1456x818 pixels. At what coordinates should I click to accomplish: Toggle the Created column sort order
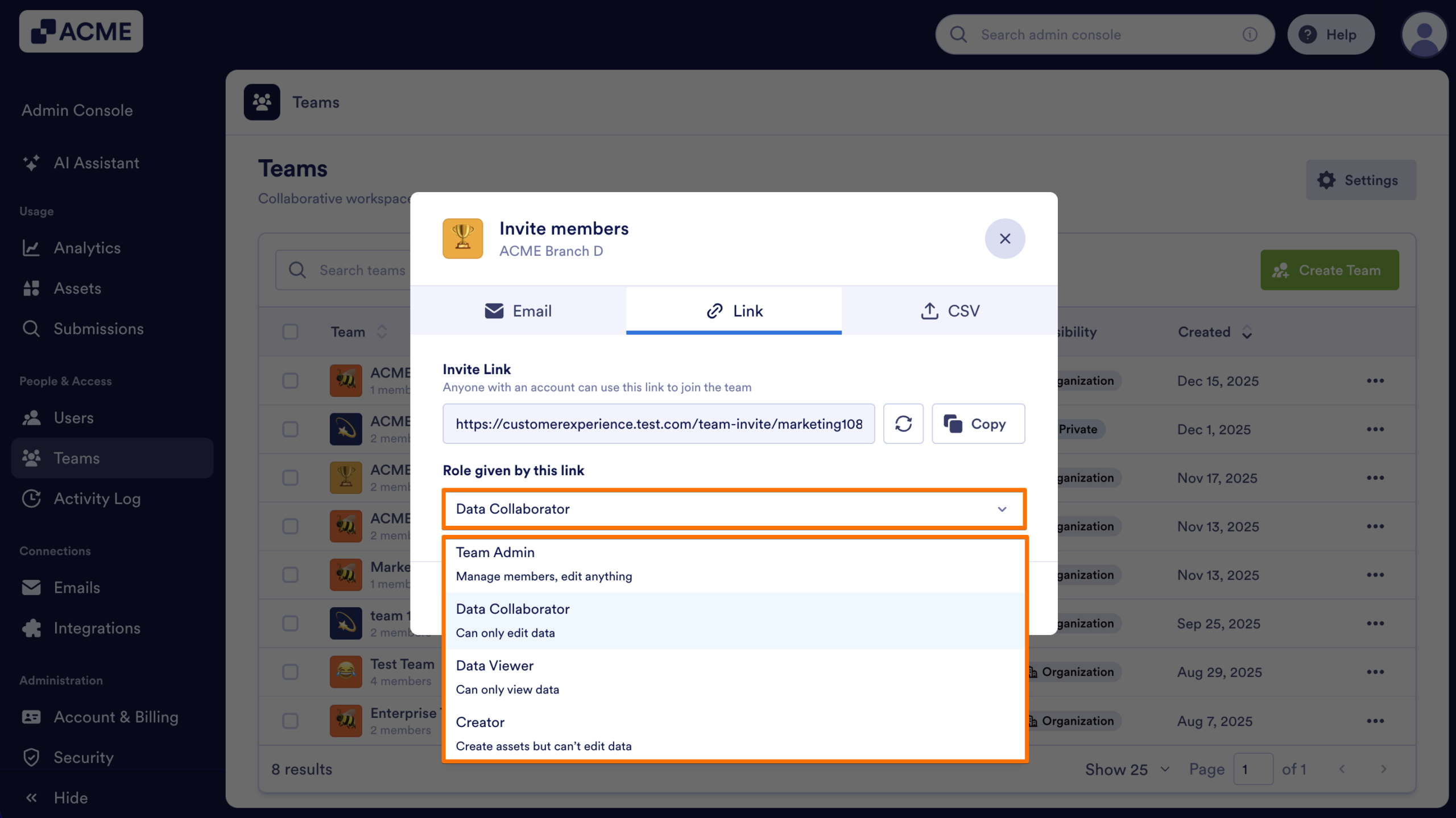pos(1246,332)
